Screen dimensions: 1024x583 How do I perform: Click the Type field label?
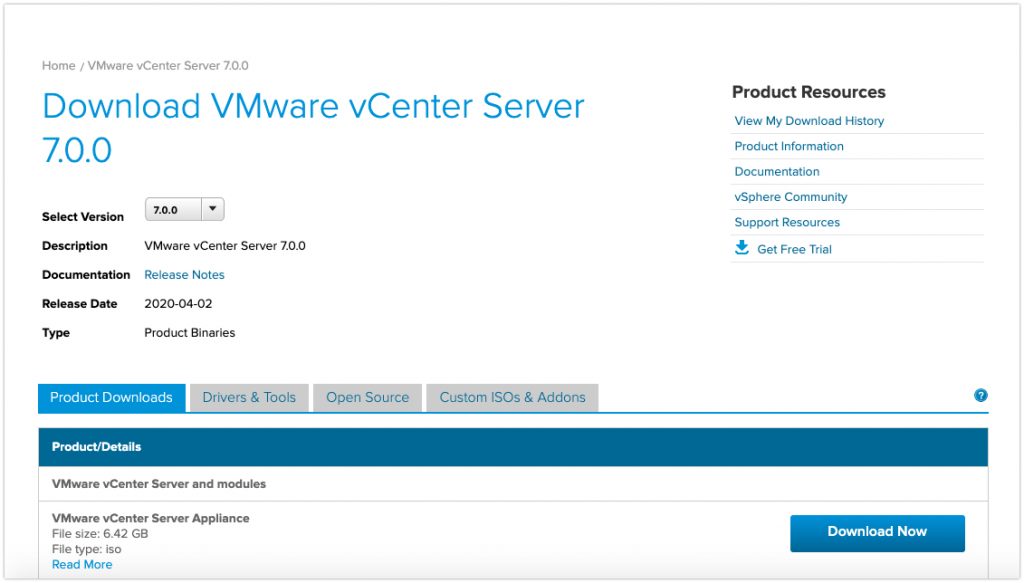[x=56, y=333]
